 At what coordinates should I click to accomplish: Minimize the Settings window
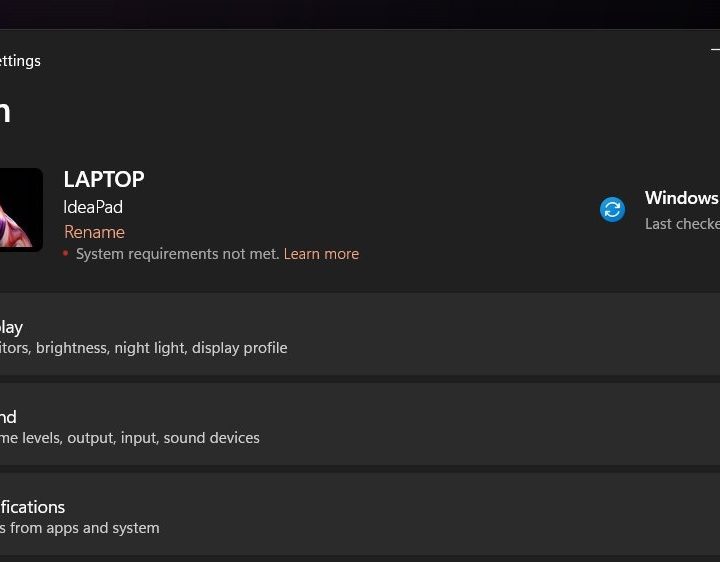coord(714,49)
